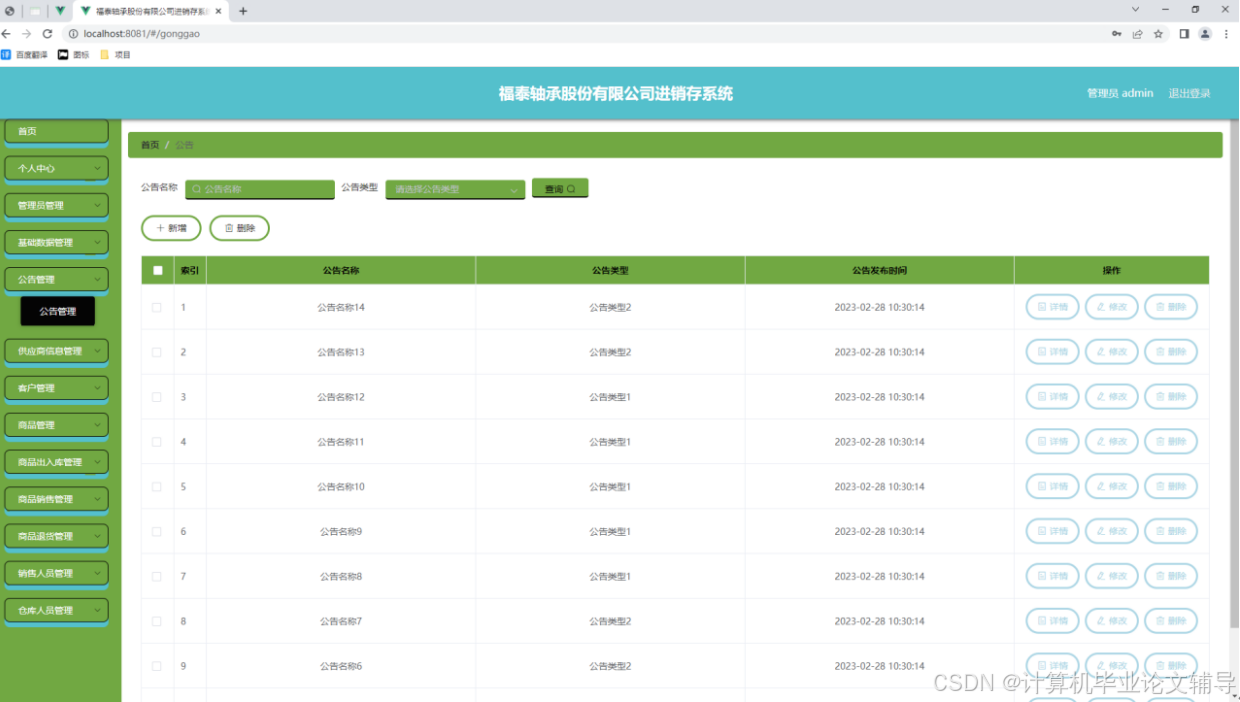
Task: Click 修改 for 公告名称13
Action: coord(1111,352)
